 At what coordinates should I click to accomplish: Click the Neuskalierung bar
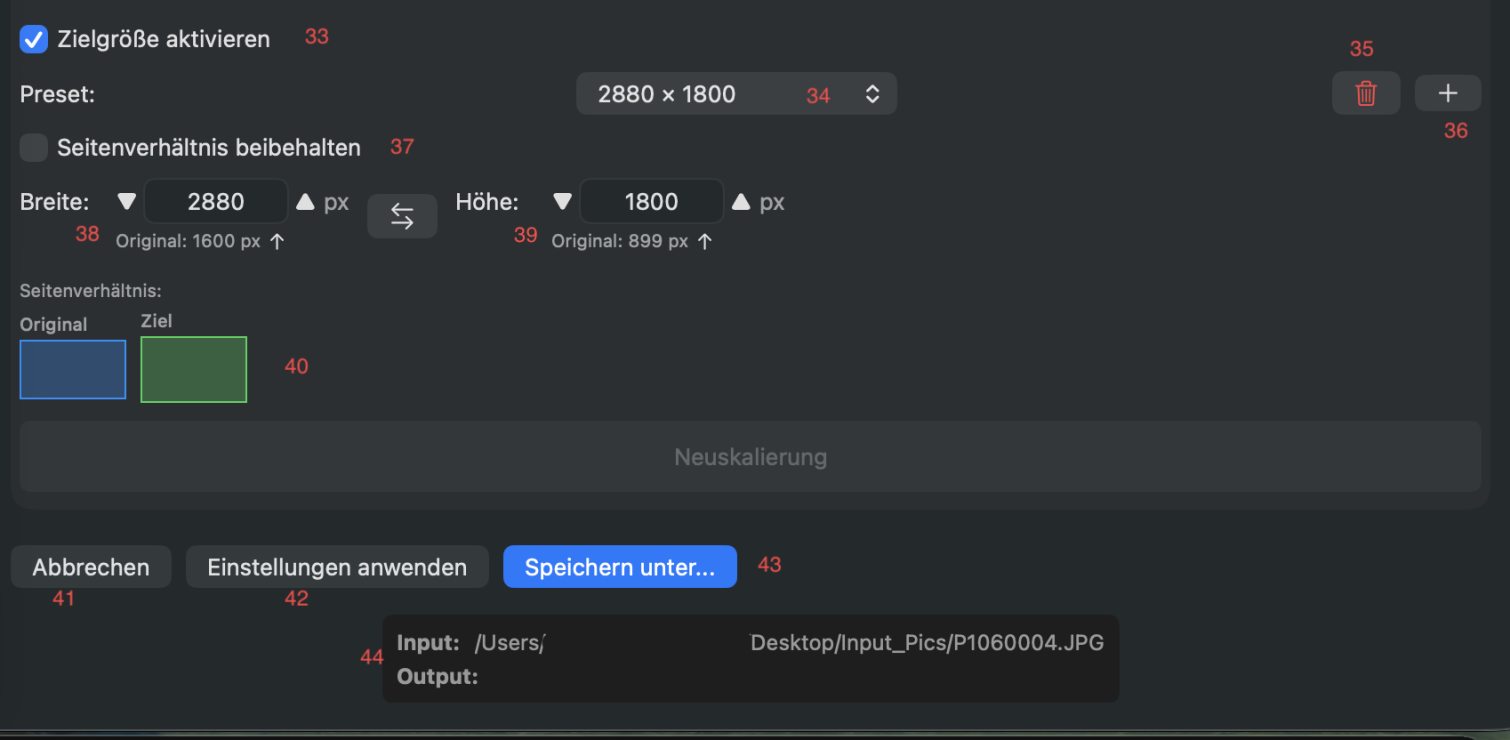[x=750, y=457]
